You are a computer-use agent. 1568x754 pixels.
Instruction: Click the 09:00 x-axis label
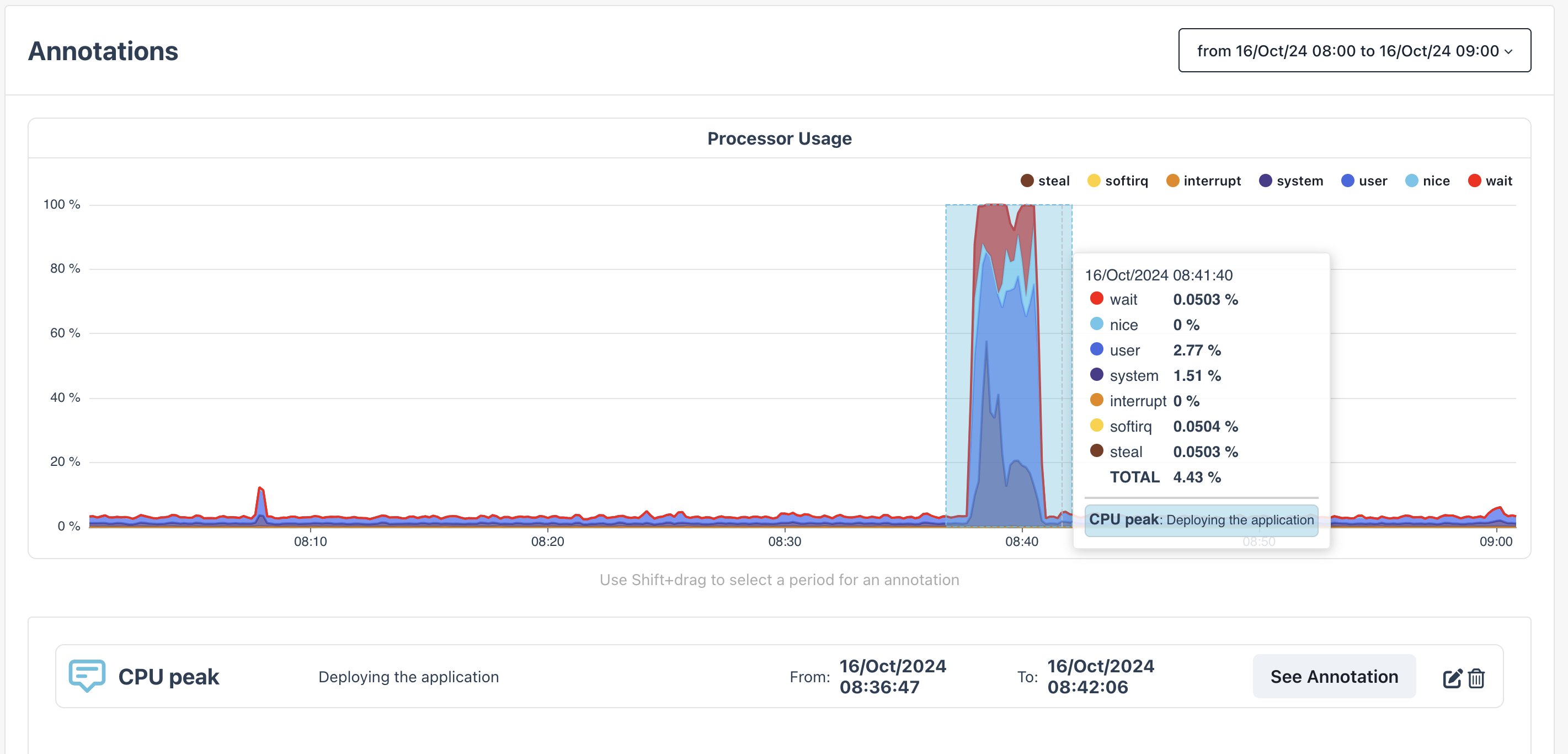[x=1496, y=541]
